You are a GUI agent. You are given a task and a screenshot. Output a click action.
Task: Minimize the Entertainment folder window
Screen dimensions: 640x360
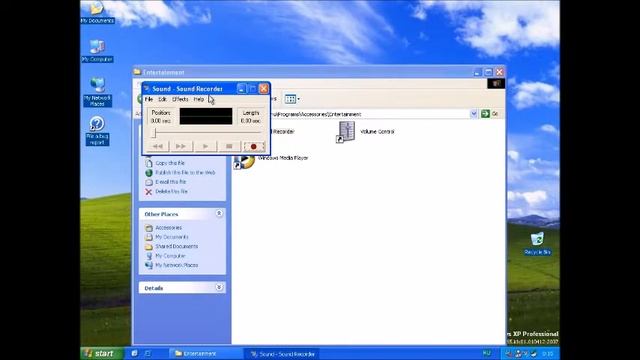[477, 72]
